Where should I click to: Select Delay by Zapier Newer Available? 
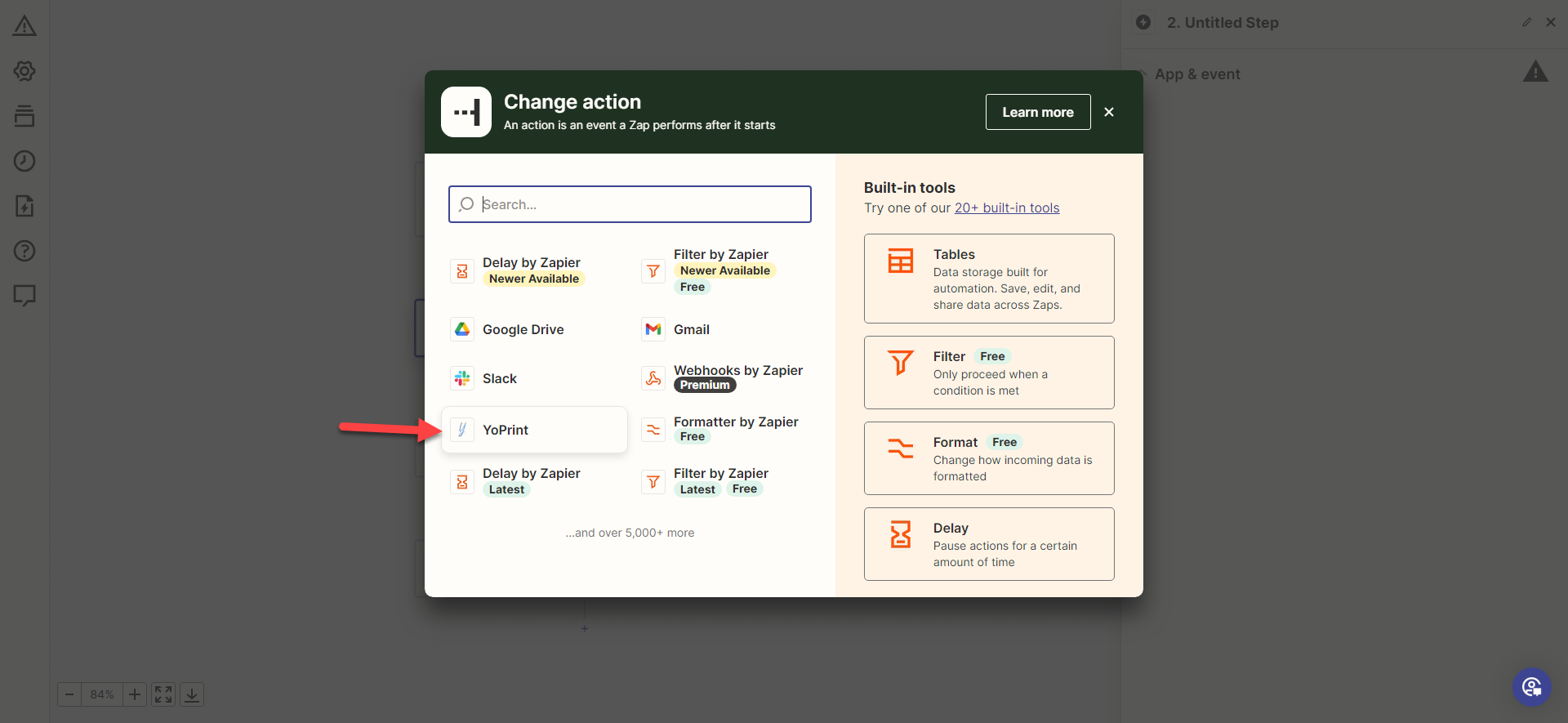(534, 270)
